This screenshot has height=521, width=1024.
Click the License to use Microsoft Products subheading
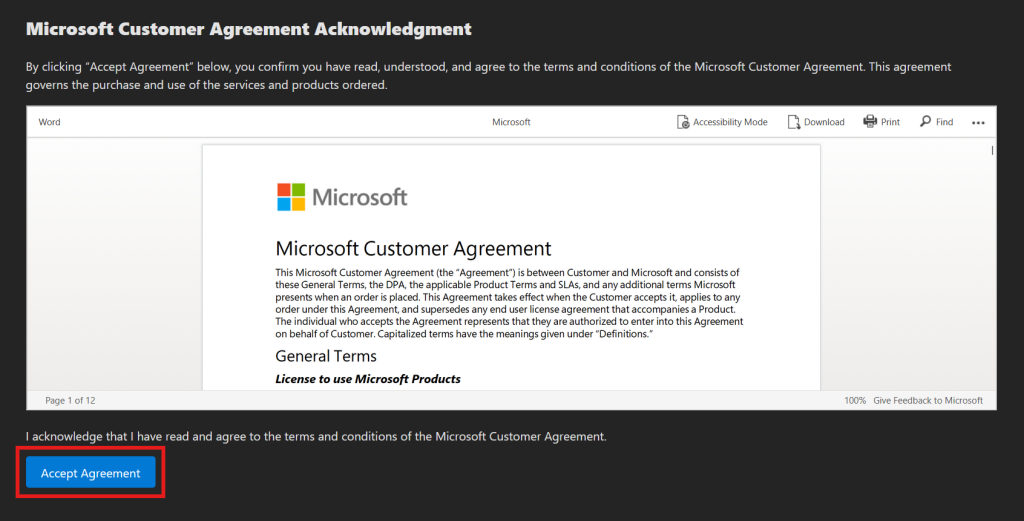tap(368, 379)
